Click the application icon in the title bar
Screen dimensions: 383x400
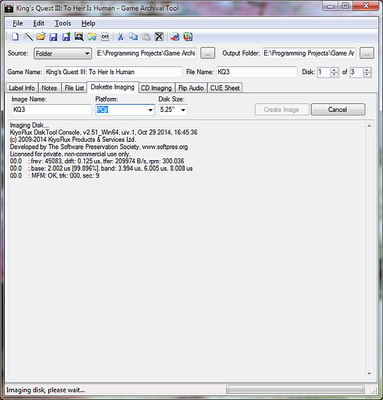coord(9,8)
